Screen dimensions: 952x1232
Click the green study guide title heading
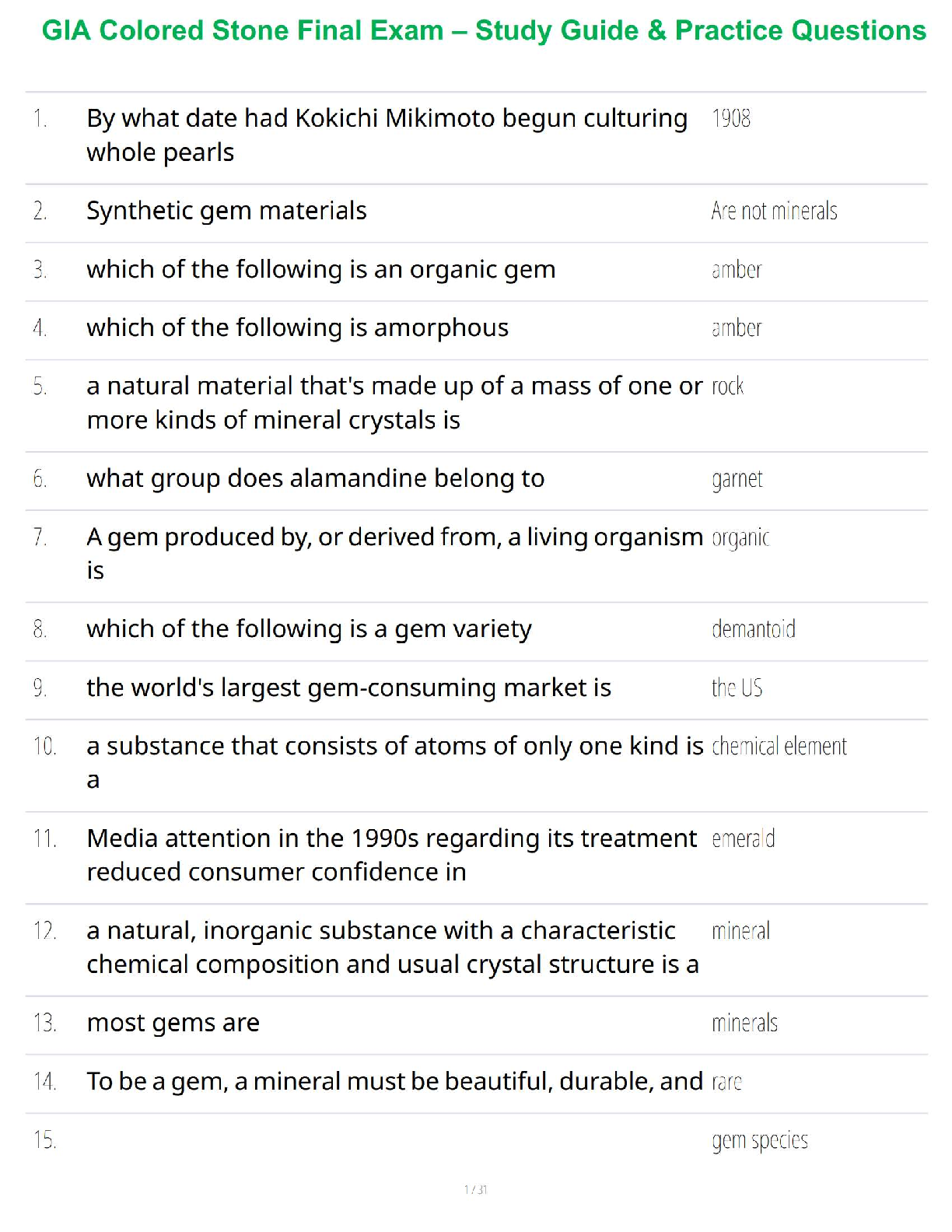(484, 31)
